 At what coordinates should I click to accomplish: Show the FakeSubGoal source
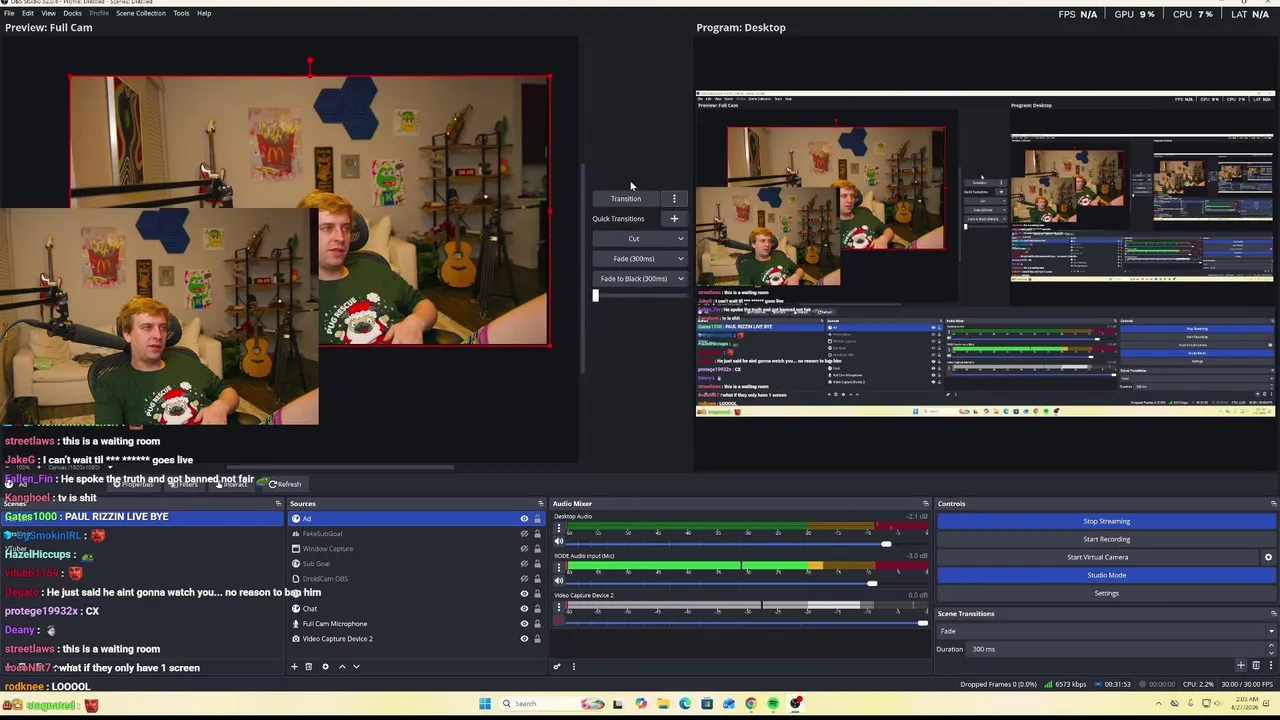tap(524, 534)
